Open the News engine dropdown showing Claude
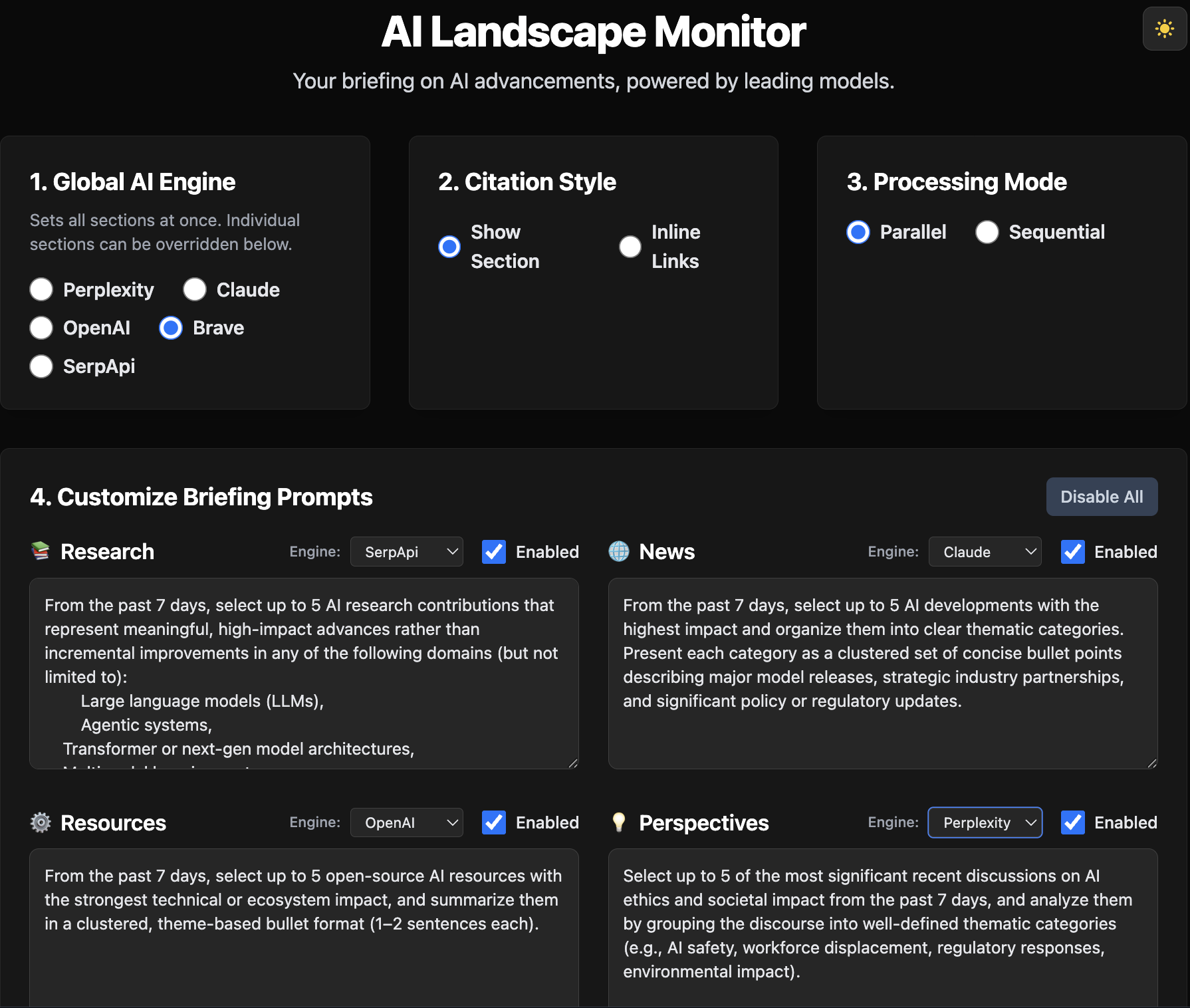1190x1008 pixels. [x=985, y=551]
